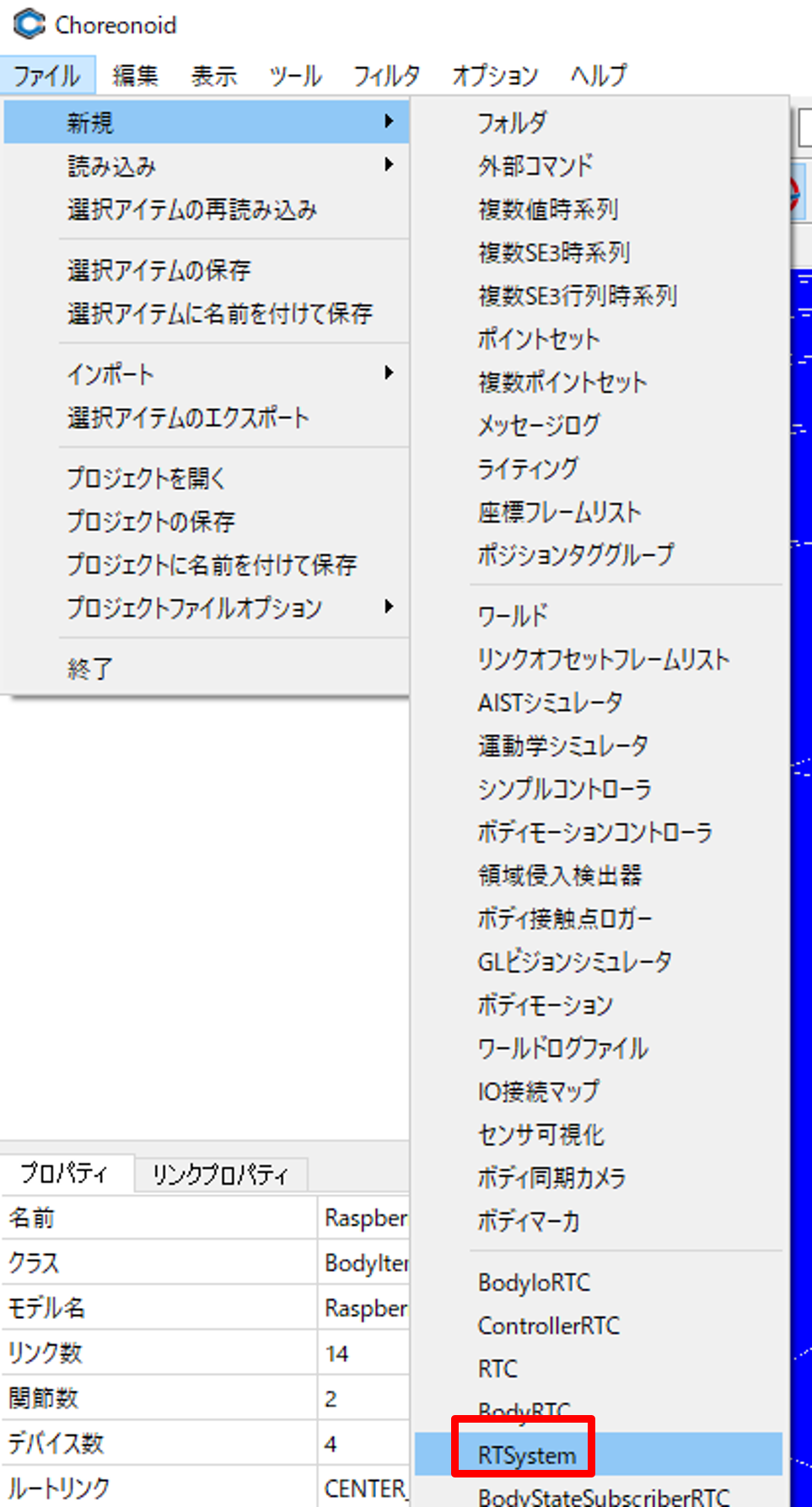The width and height of the screenshot is (812, 1507).
Task: Click プロジェクトを開く entry
Action: [146, 478]
